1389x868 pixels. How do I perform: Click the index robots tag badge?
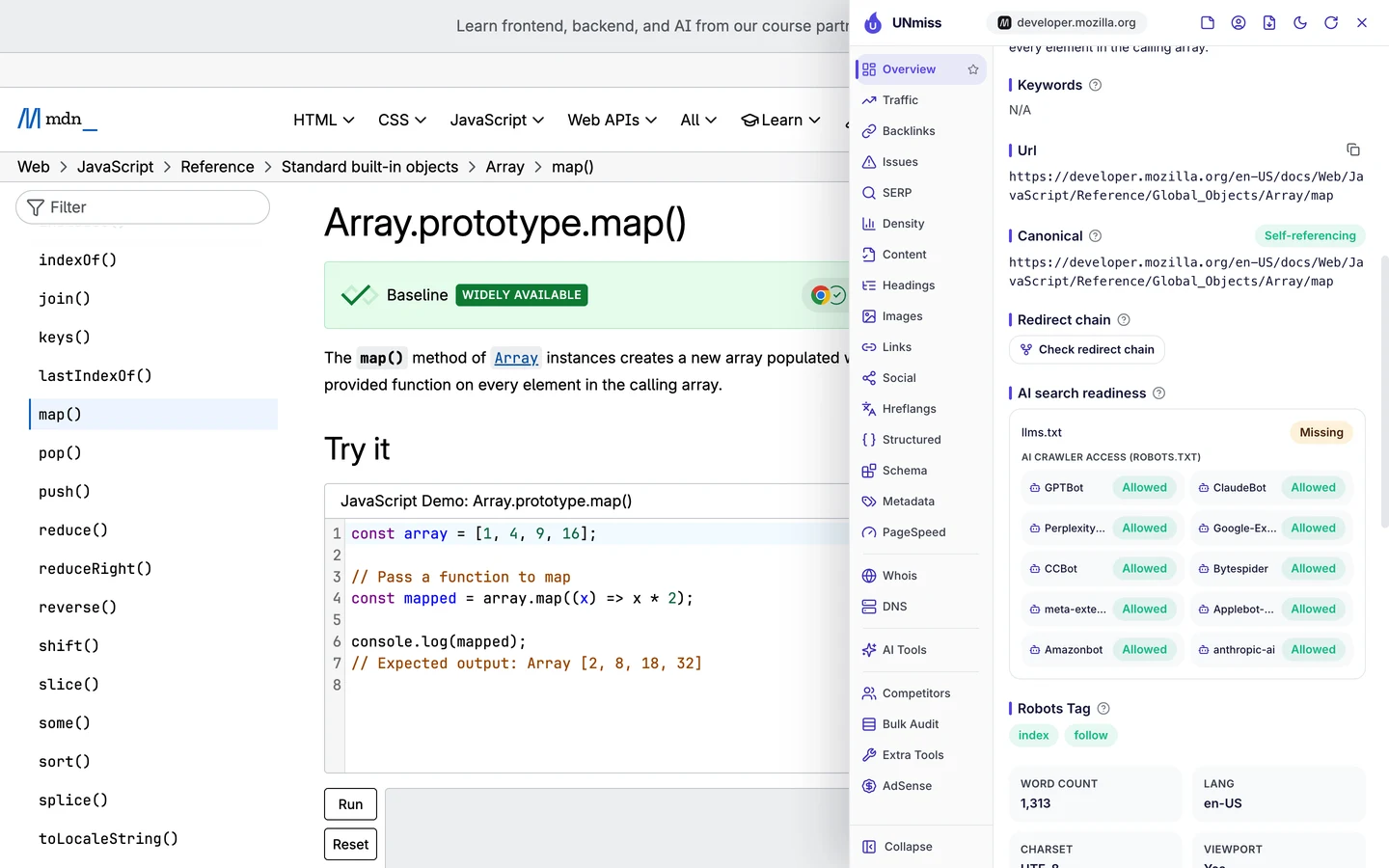coord(1033,736)
